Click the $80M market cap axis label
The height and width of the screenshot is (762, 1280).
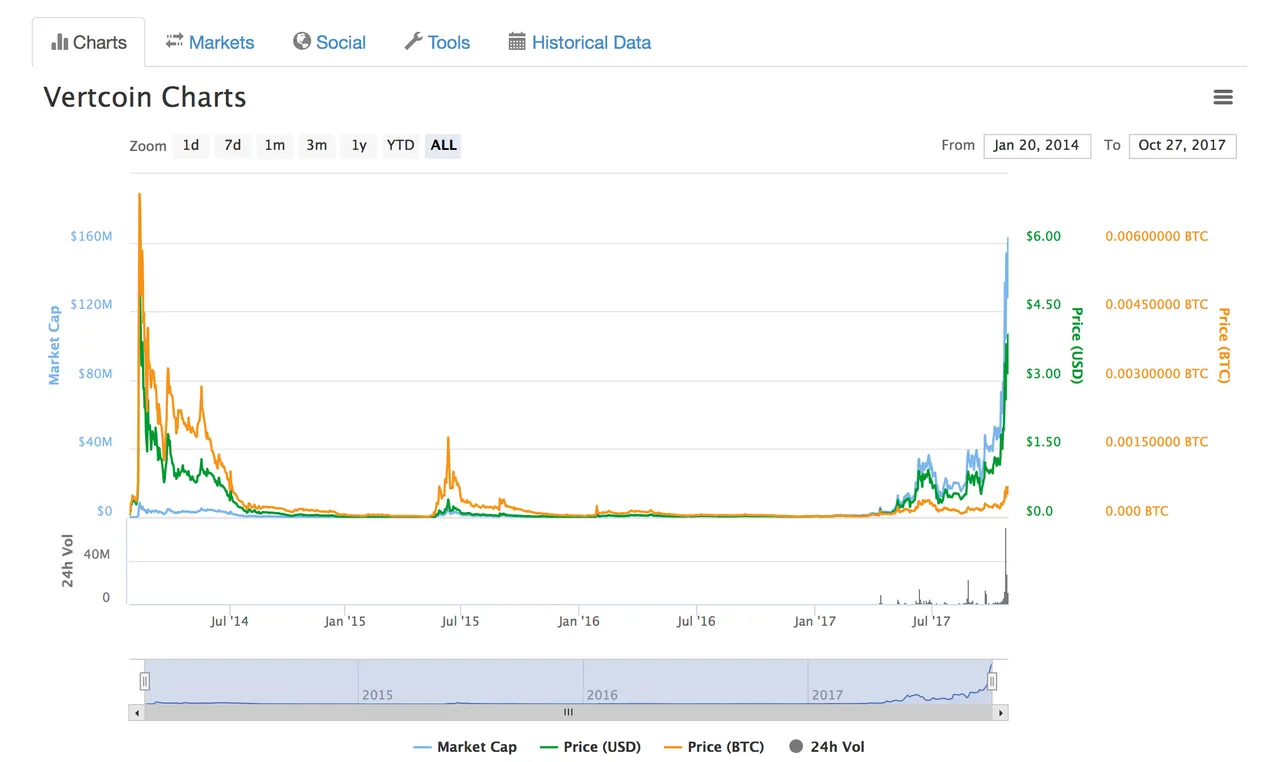pyautogui.click(x=95, y=373)
